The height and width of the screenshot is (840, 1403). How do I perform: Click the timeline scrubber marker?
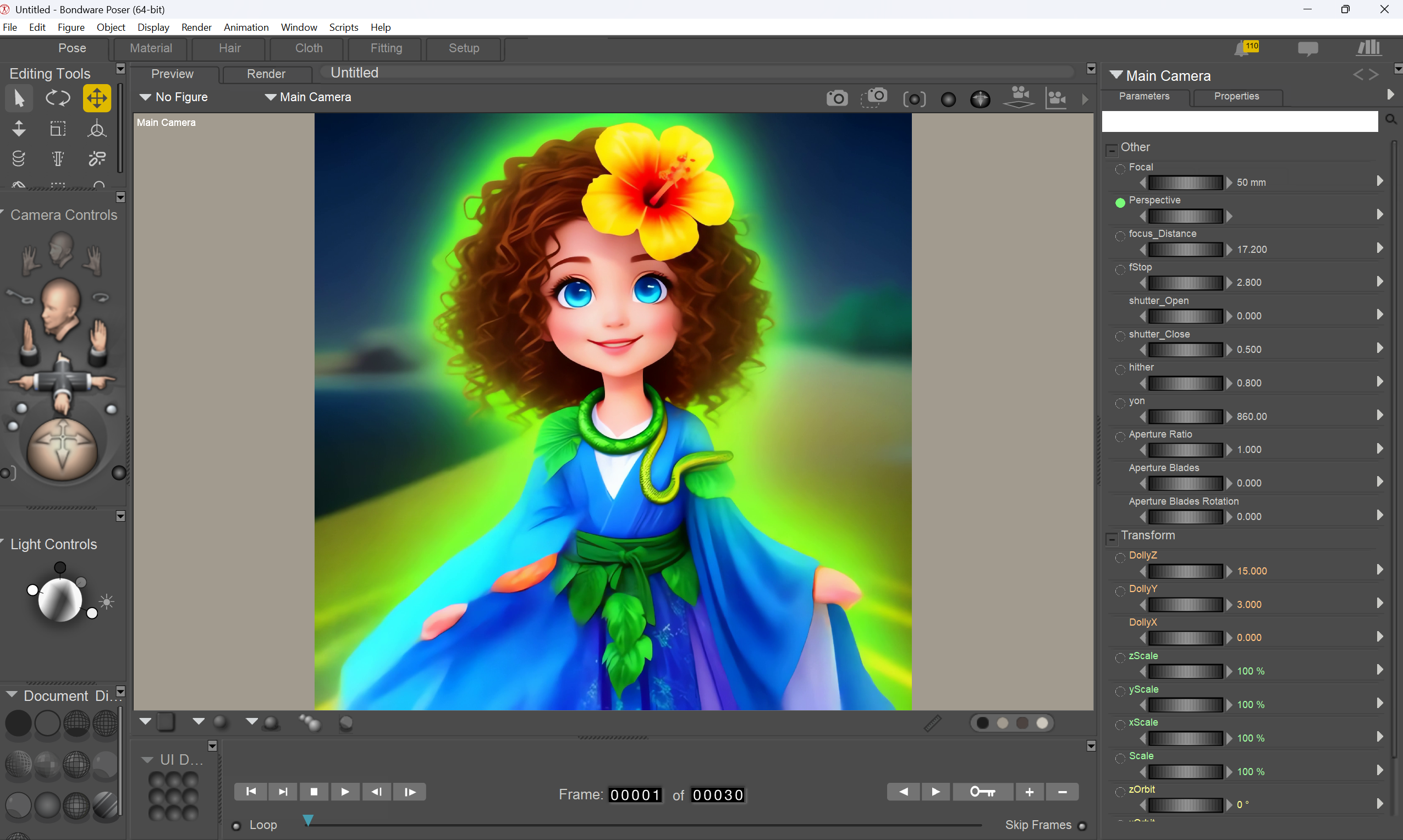(x=307, y=820)
